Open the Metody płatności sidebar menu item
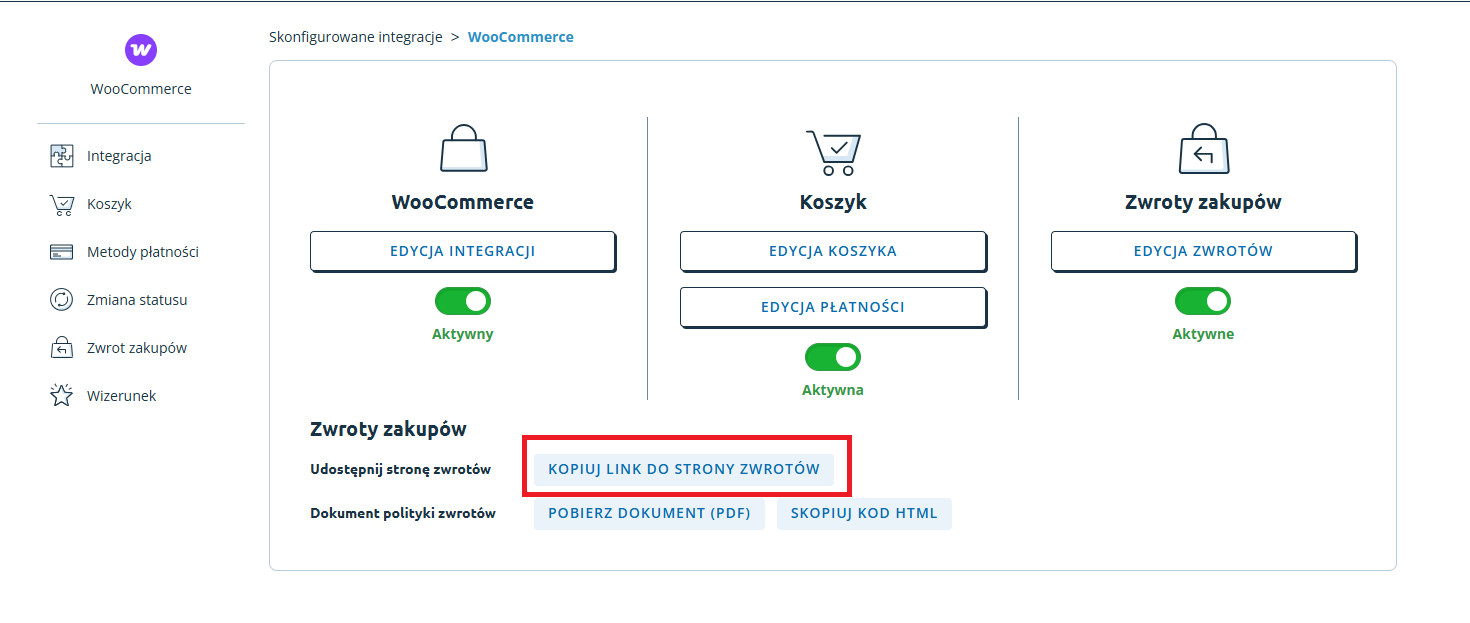 (143, 252)
